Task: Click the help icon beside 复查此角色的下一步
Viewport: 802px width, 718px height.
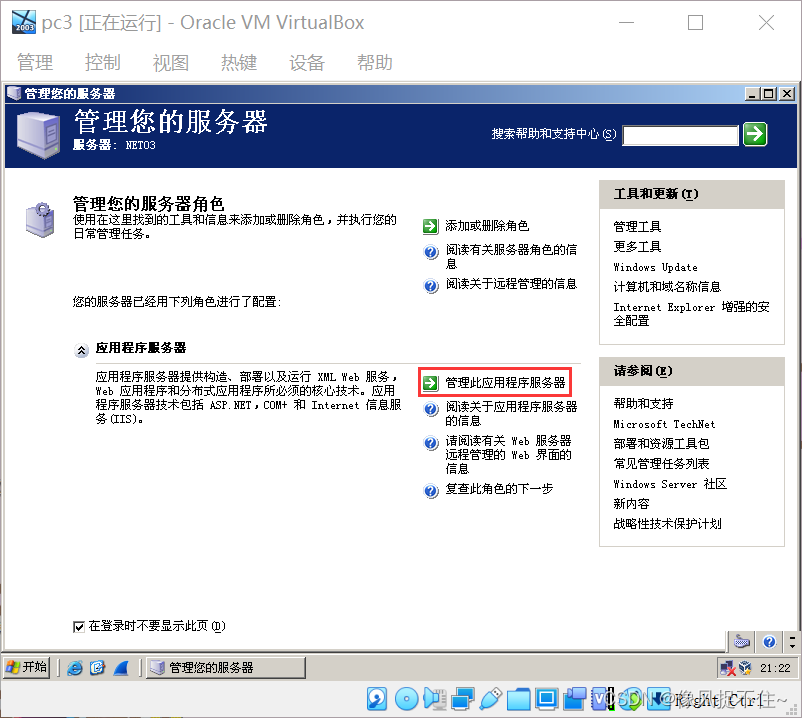Action: 431,491
